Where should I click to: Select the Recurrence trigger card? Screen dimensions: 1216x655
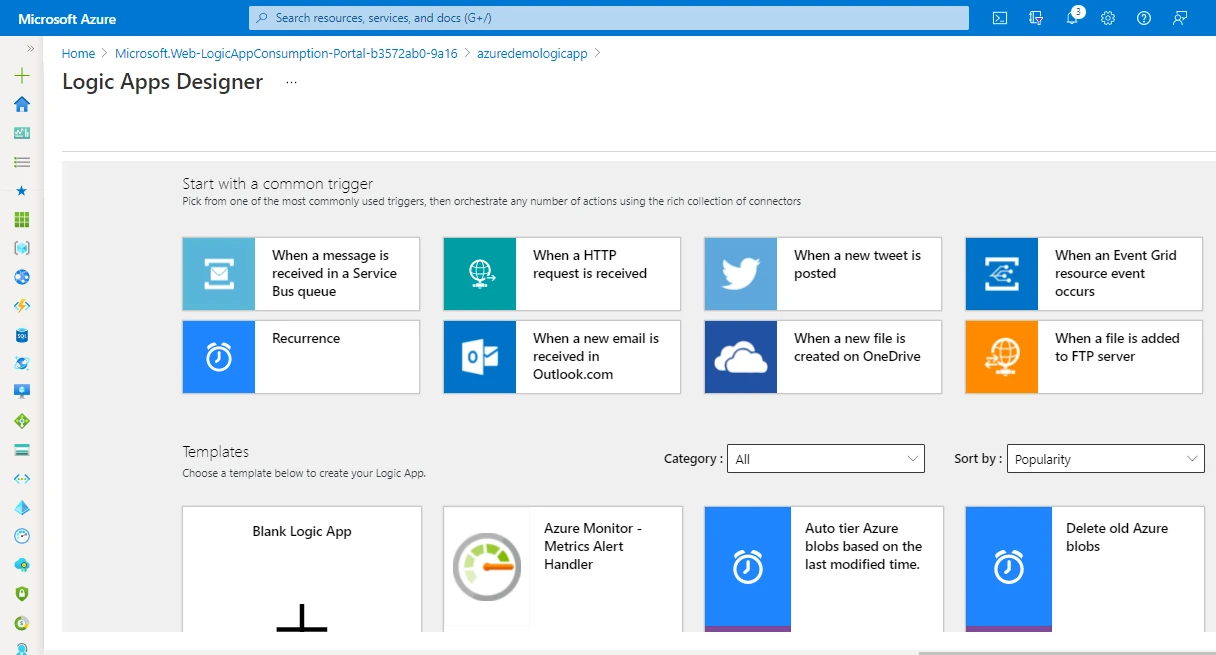point(300,357)
